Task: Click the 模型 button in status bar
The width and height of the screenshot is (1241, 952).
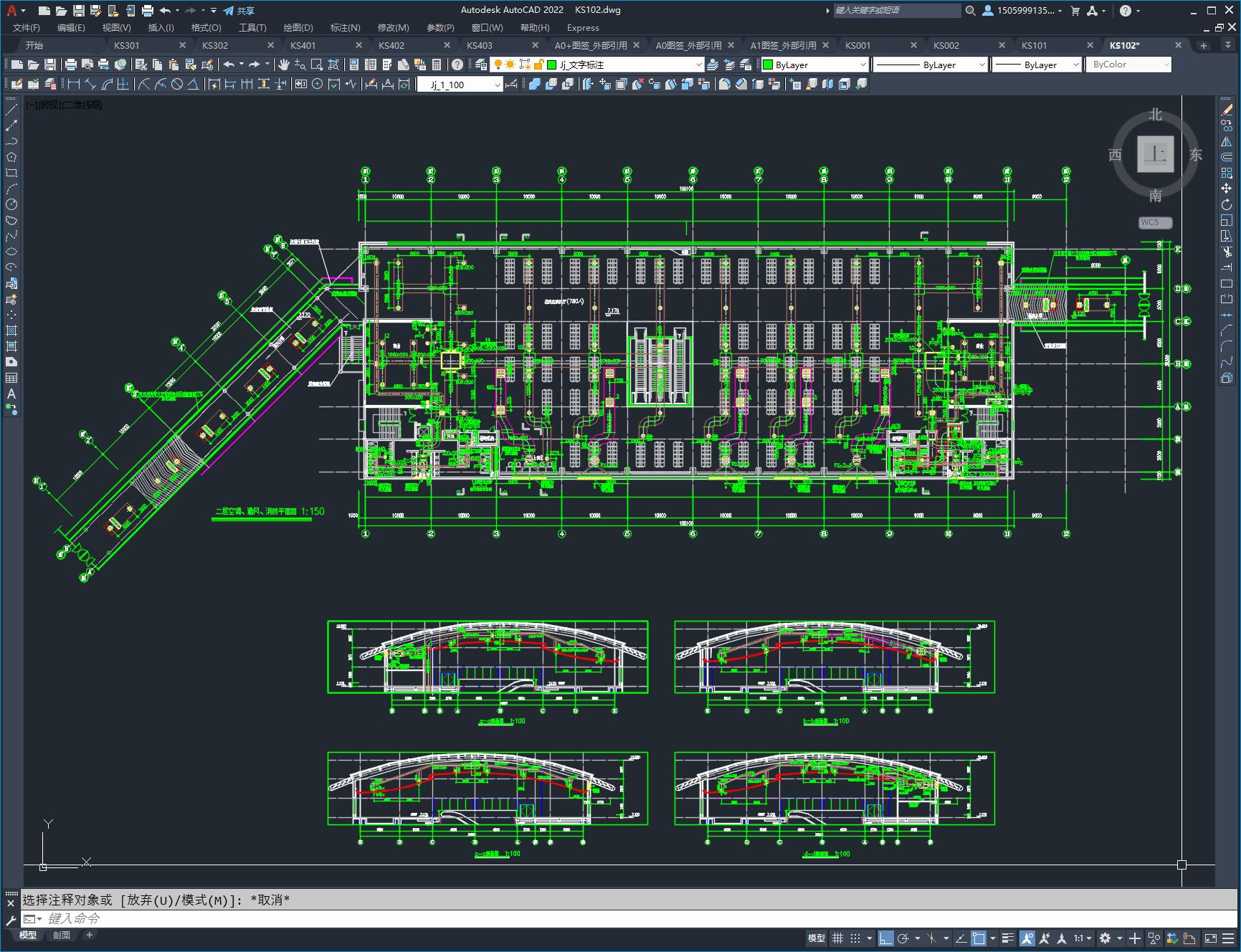Action: 817,938
